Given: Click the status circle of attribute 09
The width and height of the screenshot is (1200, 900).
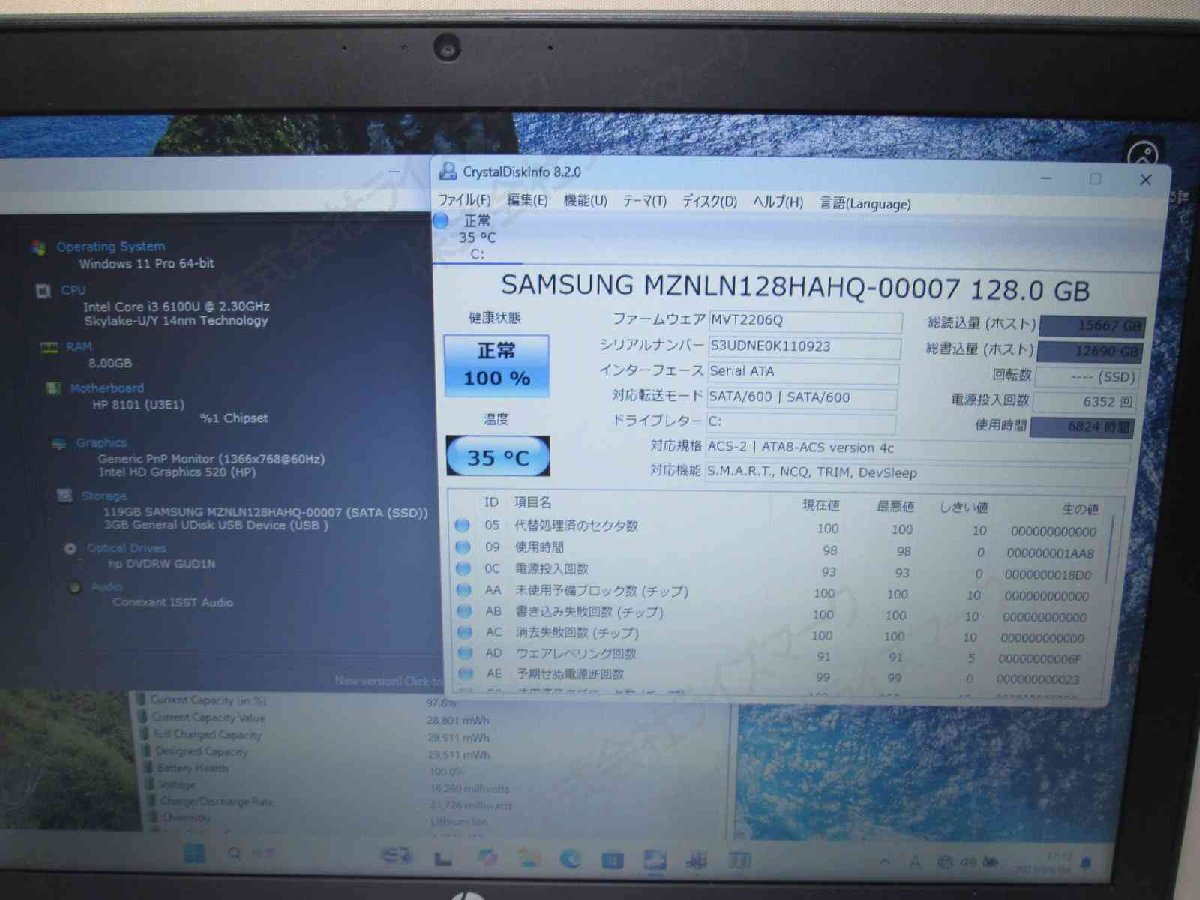Looking at the screenshot, I should click(462, 548).
